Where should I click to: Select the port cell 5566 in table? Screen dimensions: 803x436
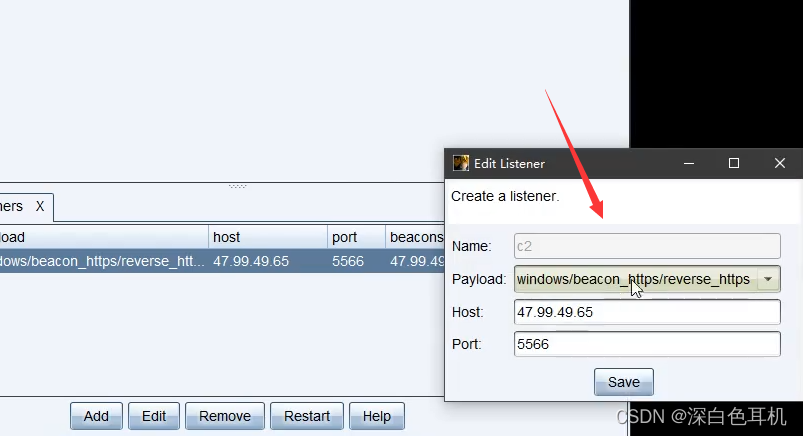[356, 261]
